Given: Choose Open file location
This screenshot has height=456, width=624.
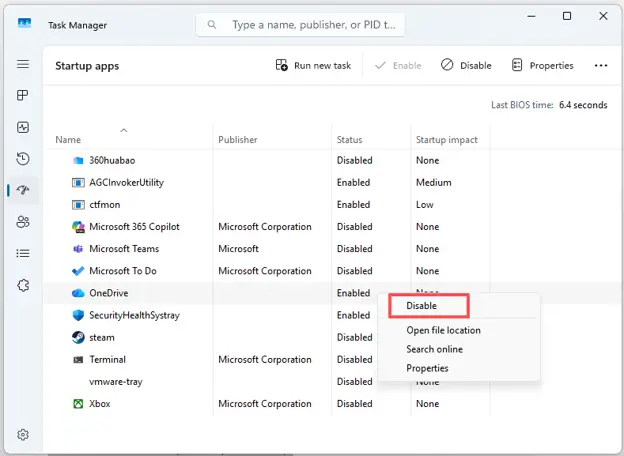Looking at the screenshot, I should pyautogui.click(x=443, y=330).
